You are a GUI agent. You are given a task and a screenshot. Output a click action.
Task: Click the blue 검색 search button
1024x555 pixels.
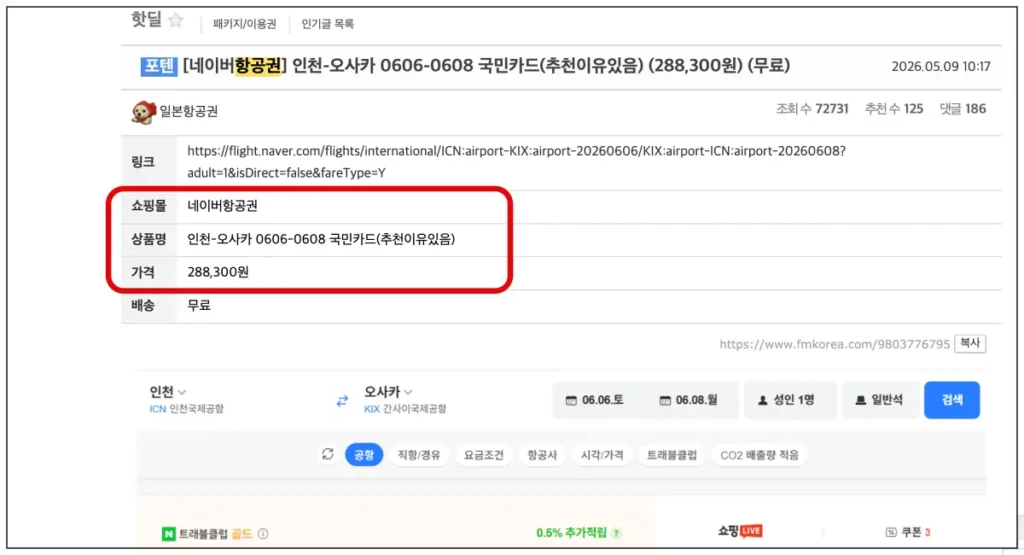pos(952,400)
